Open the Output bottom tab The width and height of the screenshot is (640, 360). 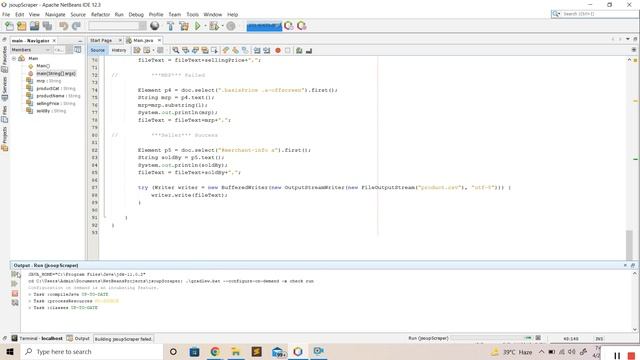click(x=78, y=338)
